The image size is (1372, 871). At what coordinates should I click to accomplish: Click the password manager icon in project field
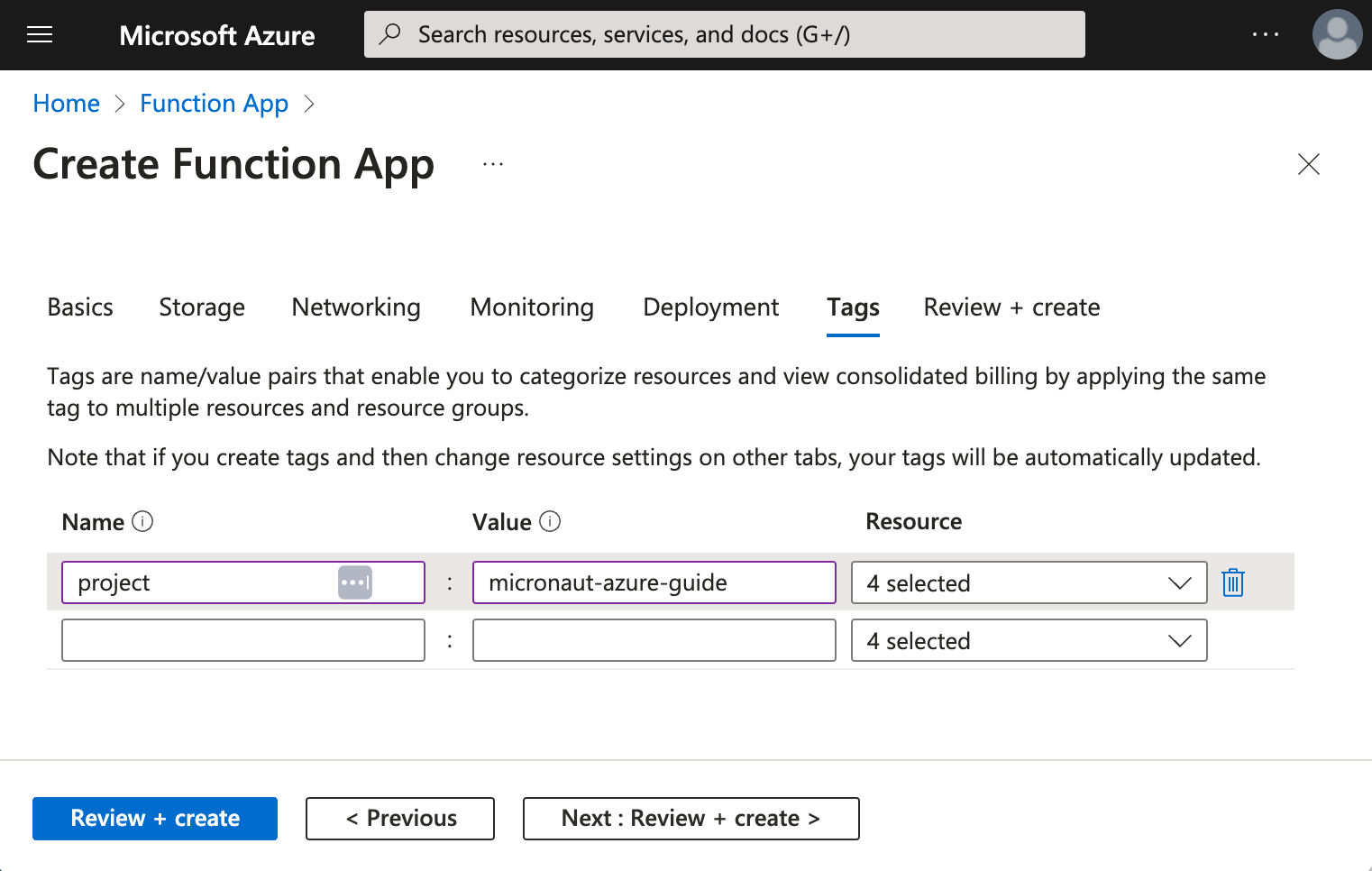pyautogui.click(x=355, y=582)
